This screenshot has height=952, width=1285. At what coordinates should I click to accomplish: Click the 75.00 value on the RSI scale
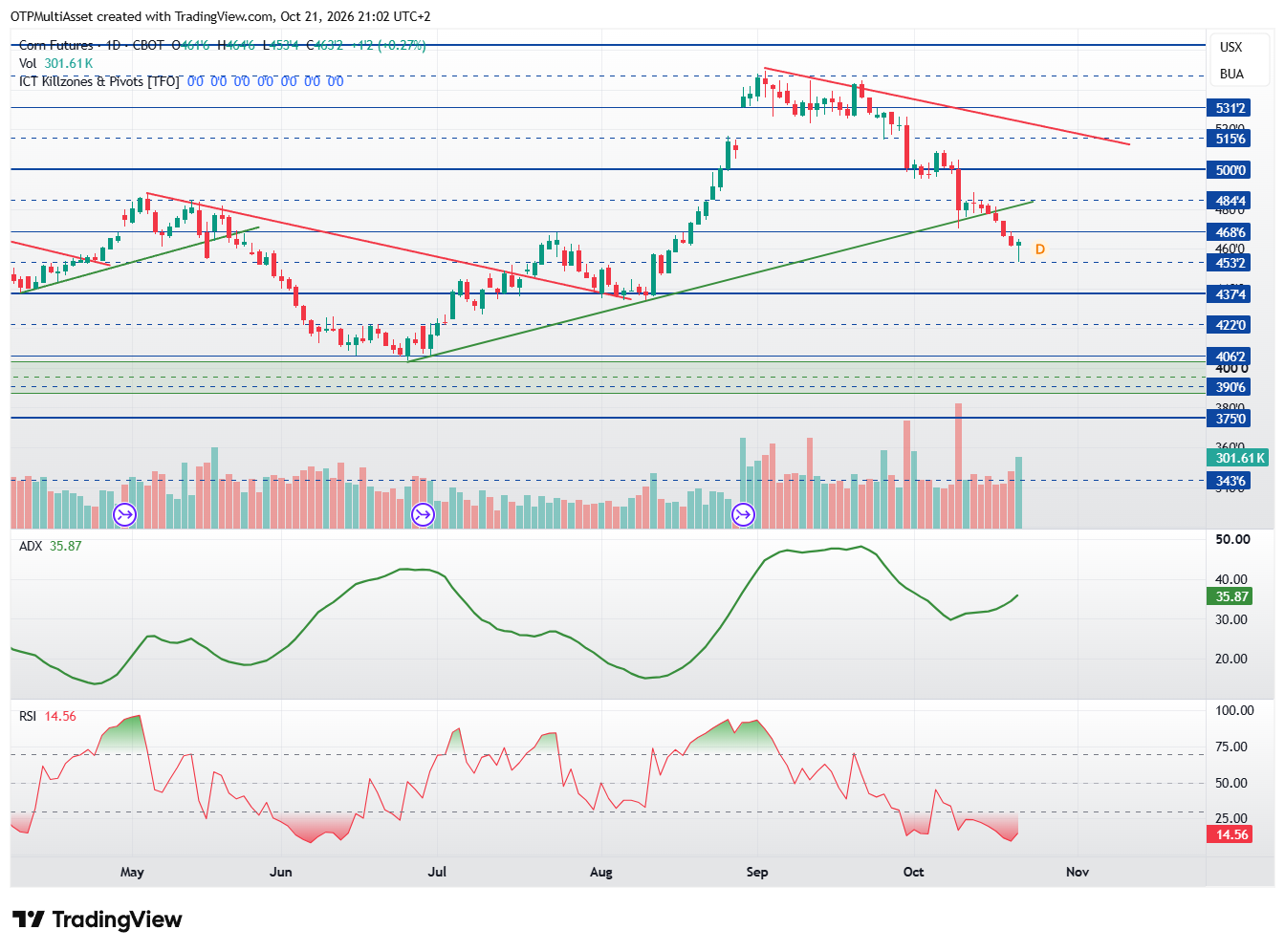[x=1231, y=746]
